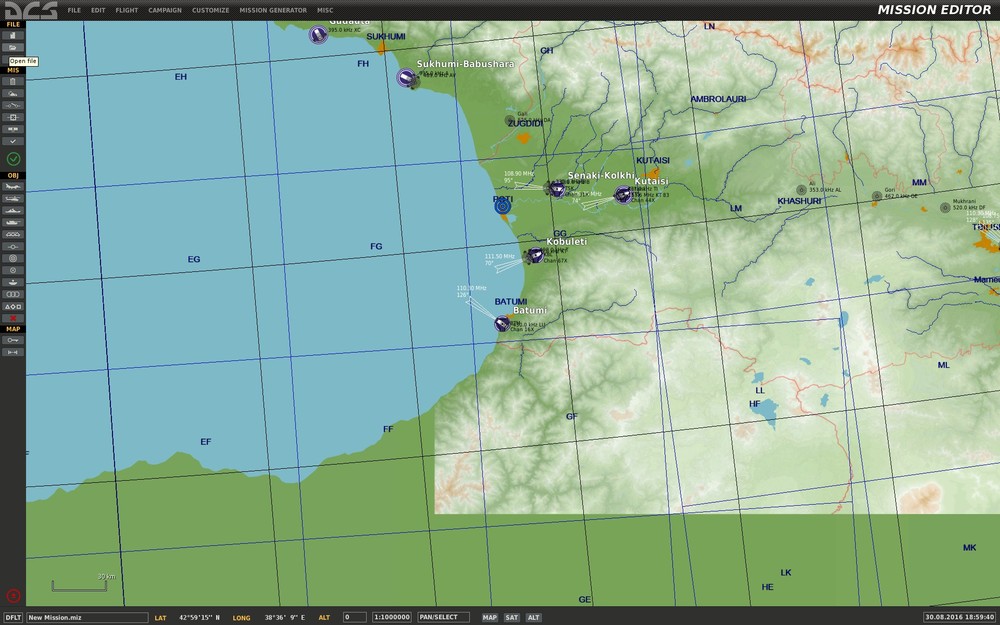Viewport: 1000px width, 625px height.
Task: Select the bullseye point tool
Action: coord(13,270)
